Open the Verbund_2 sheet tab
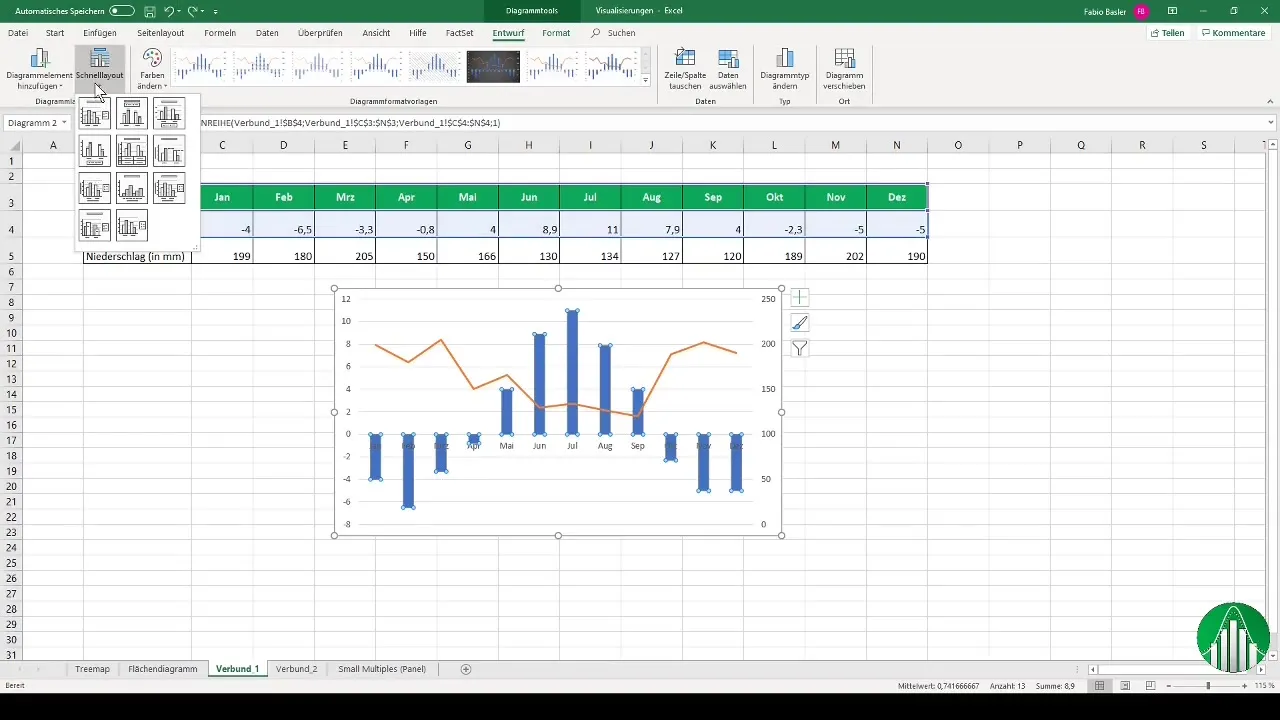 (x=296, y=669)
